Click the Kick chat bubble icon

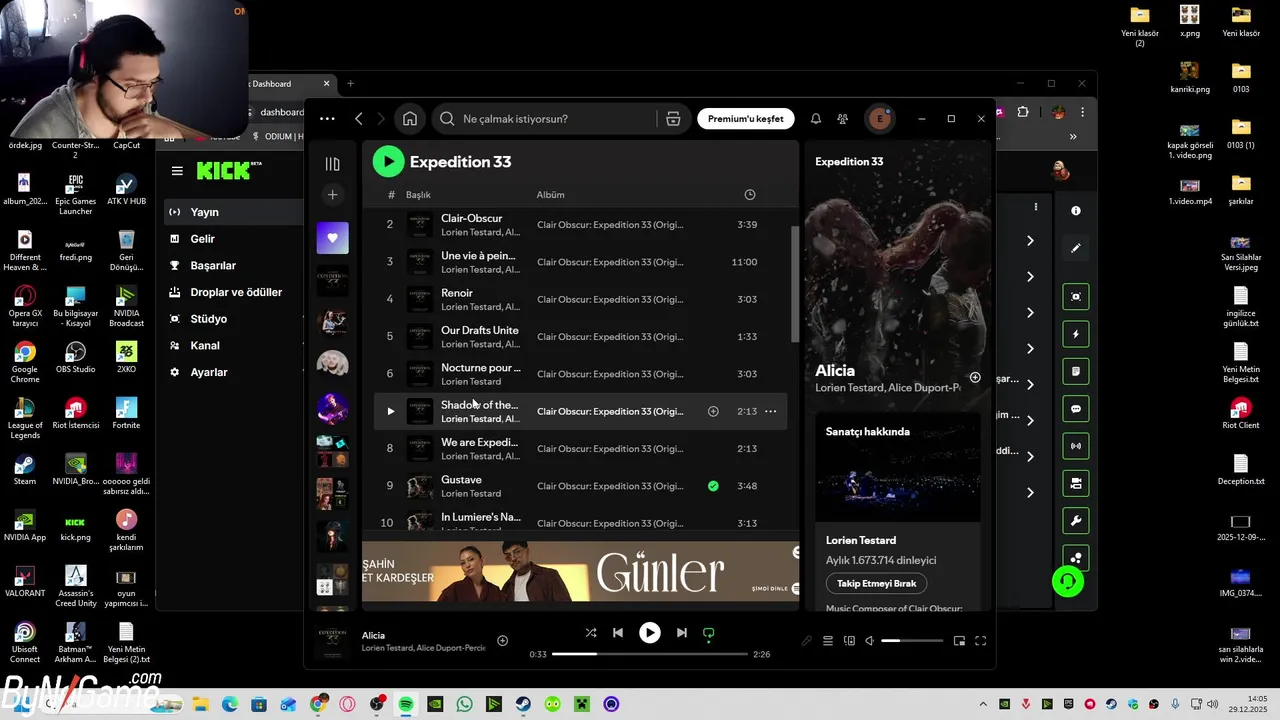[x=1076, y=409]
